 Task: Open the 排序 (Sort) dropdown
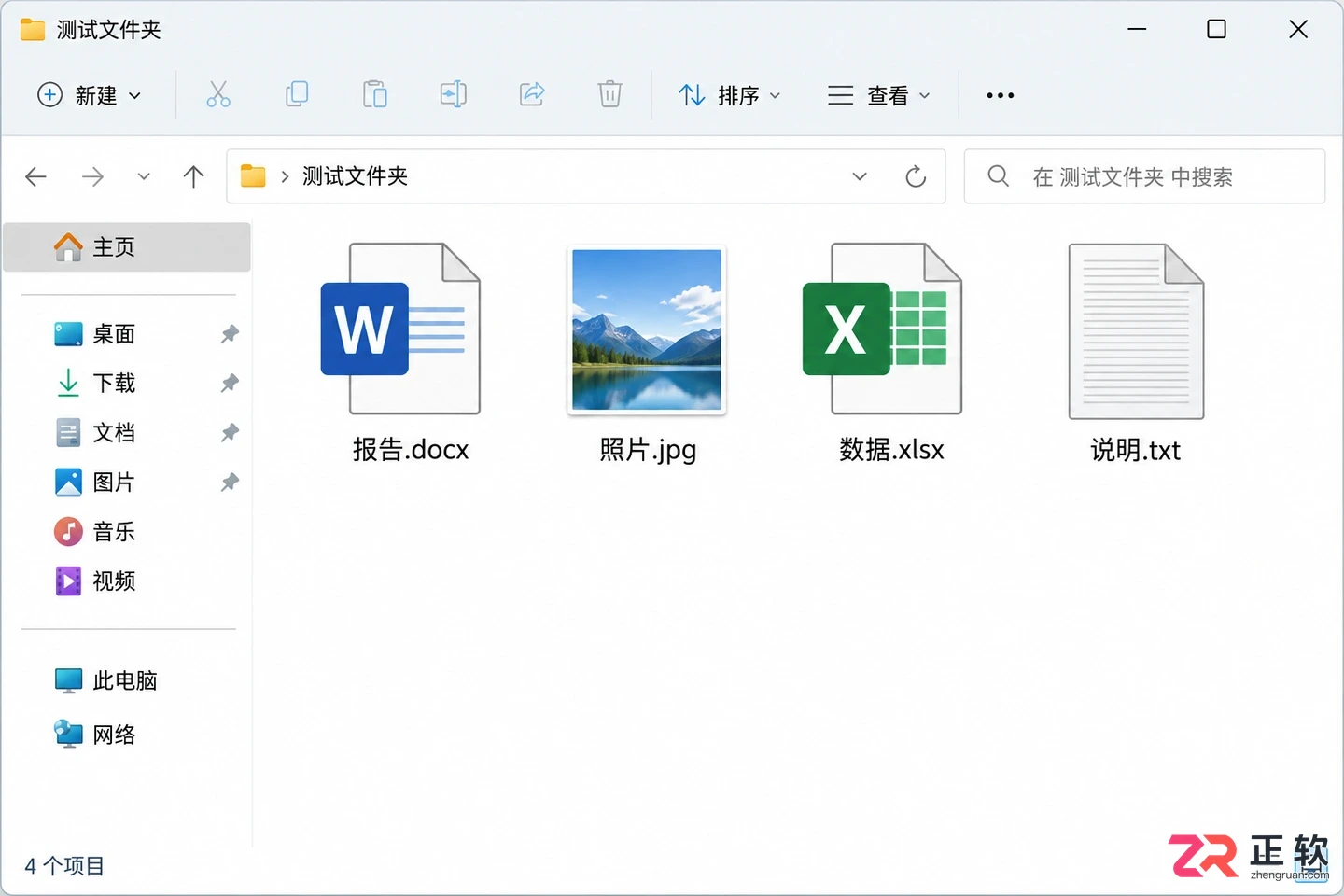730,95
